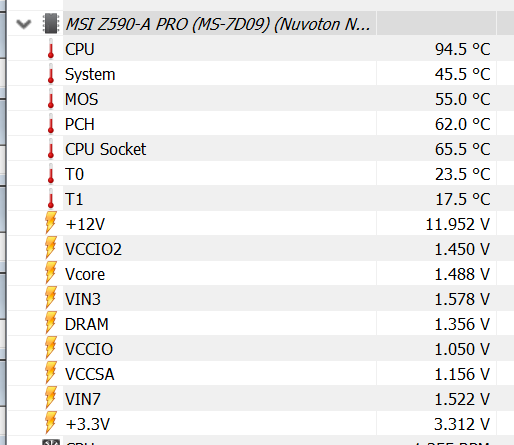The image size is (514, 445).
Task: Select the MSI Z590-A PRO motherboard label
Action: pos(218,24)
